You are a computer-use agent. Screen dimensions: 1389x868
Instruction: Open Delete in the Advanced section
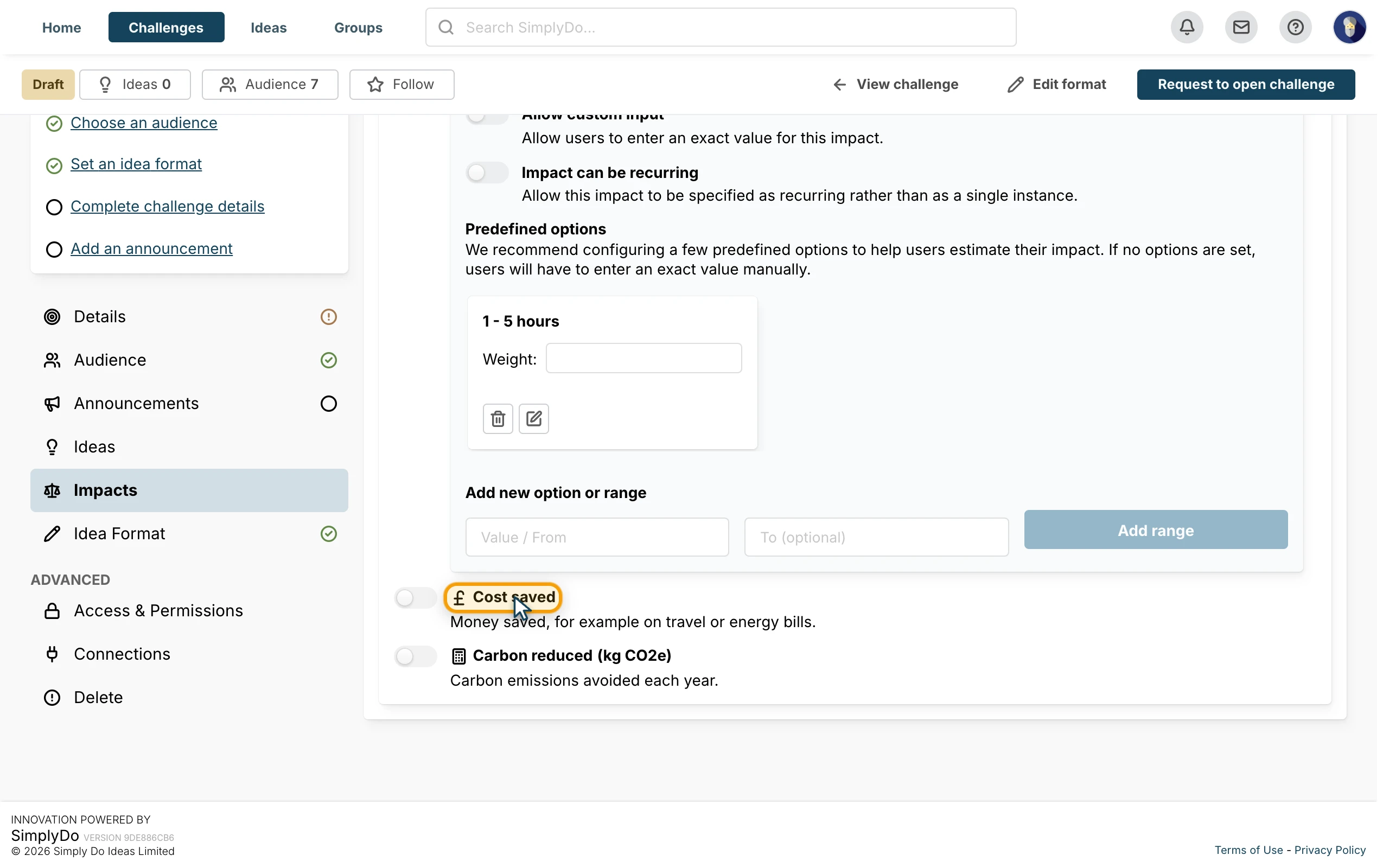pos(189,698)
